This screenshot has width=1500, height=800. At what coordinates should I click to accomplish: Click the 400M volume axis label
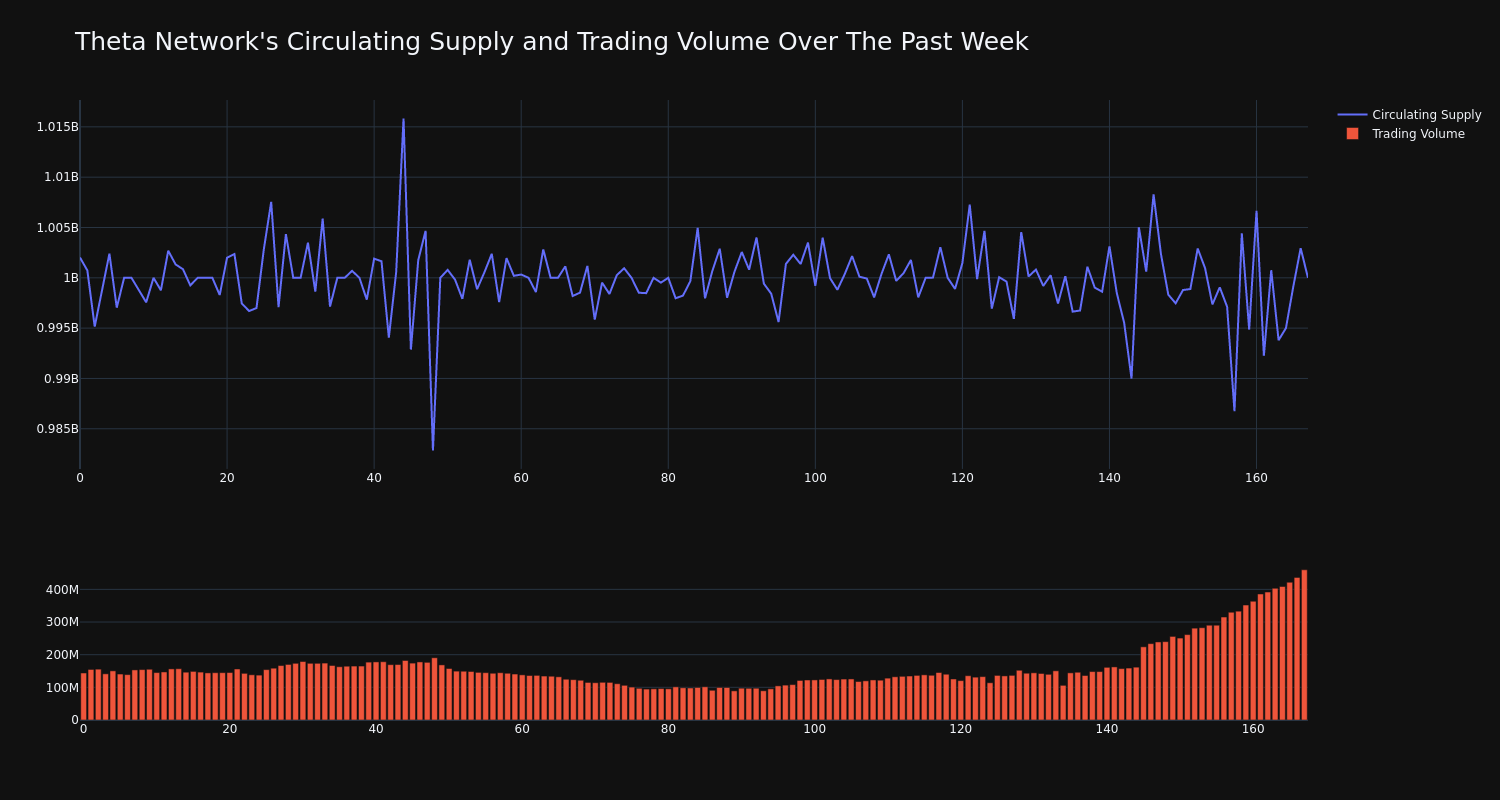click(62, 590)
